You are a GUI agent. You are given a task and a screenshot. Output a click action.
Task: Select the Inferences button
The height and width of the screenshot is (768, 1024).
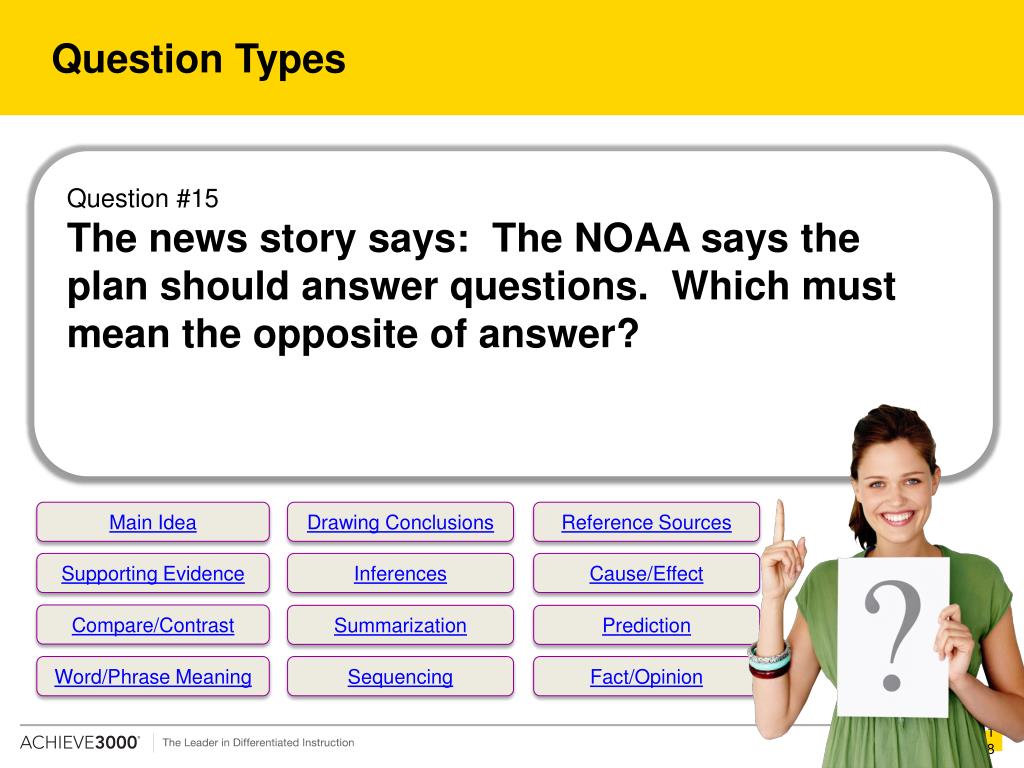[400, 573]
